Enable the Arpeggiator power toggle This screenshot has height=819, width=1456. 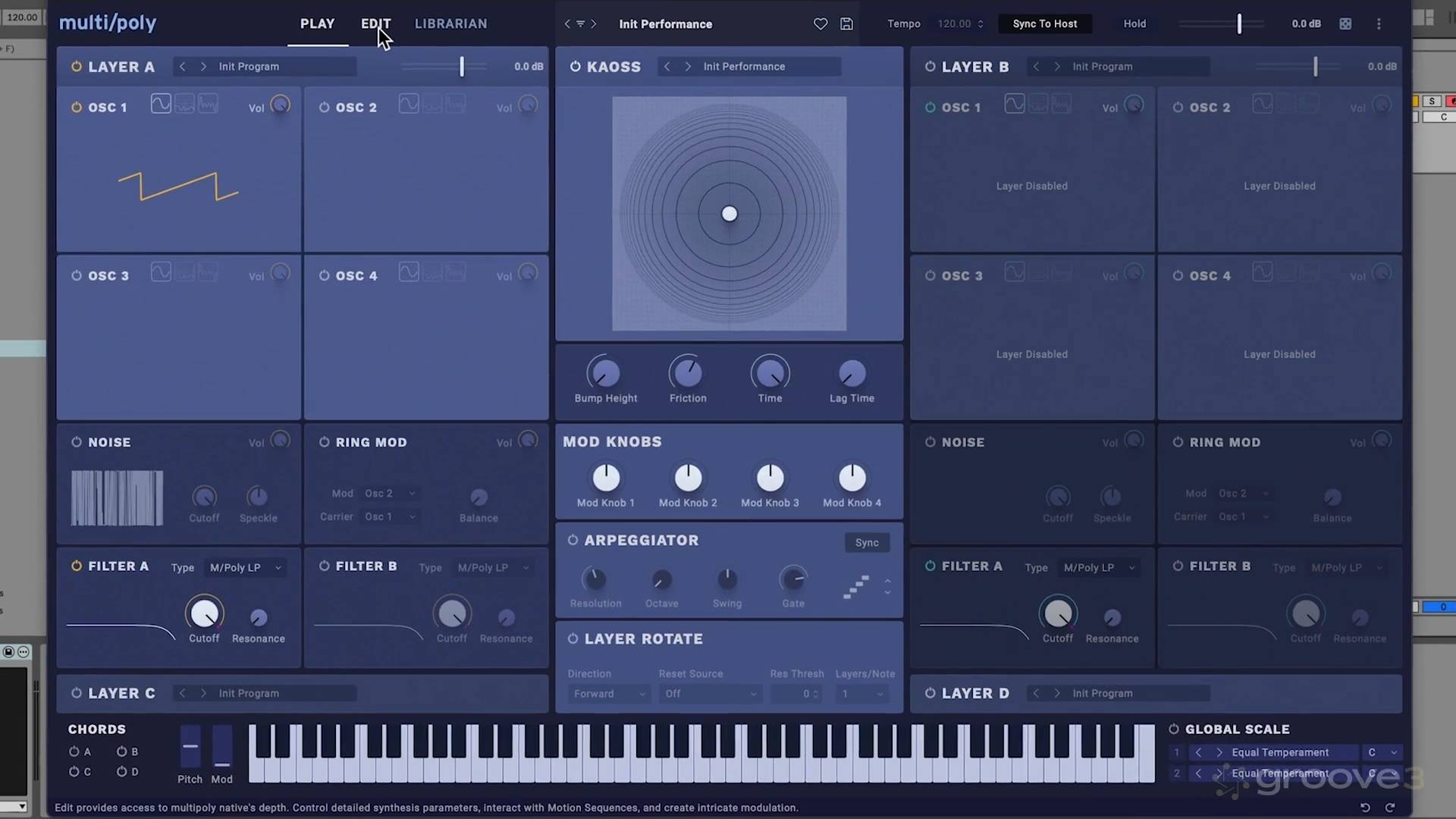point(573,540)
